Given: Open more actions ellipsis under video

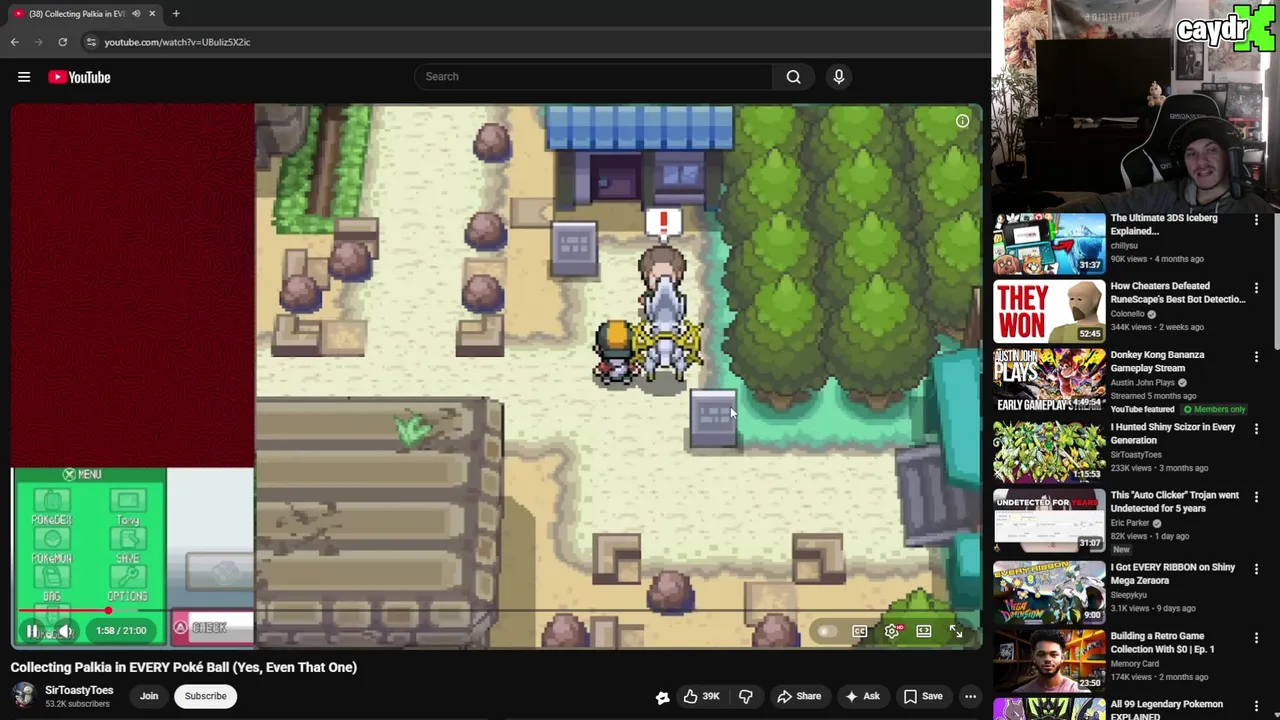Looking at the screenshot, I should (970, 696).
